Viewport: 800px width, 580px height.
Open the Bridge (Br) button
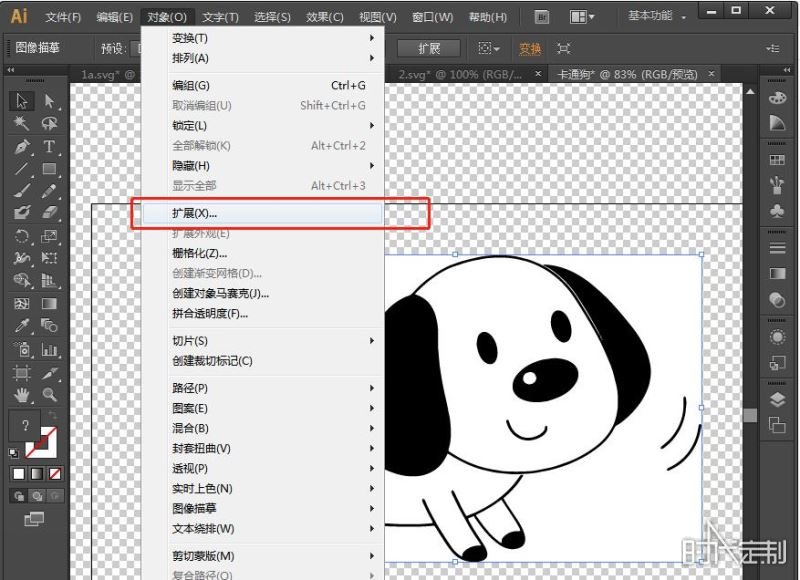[x=542, y=17]
